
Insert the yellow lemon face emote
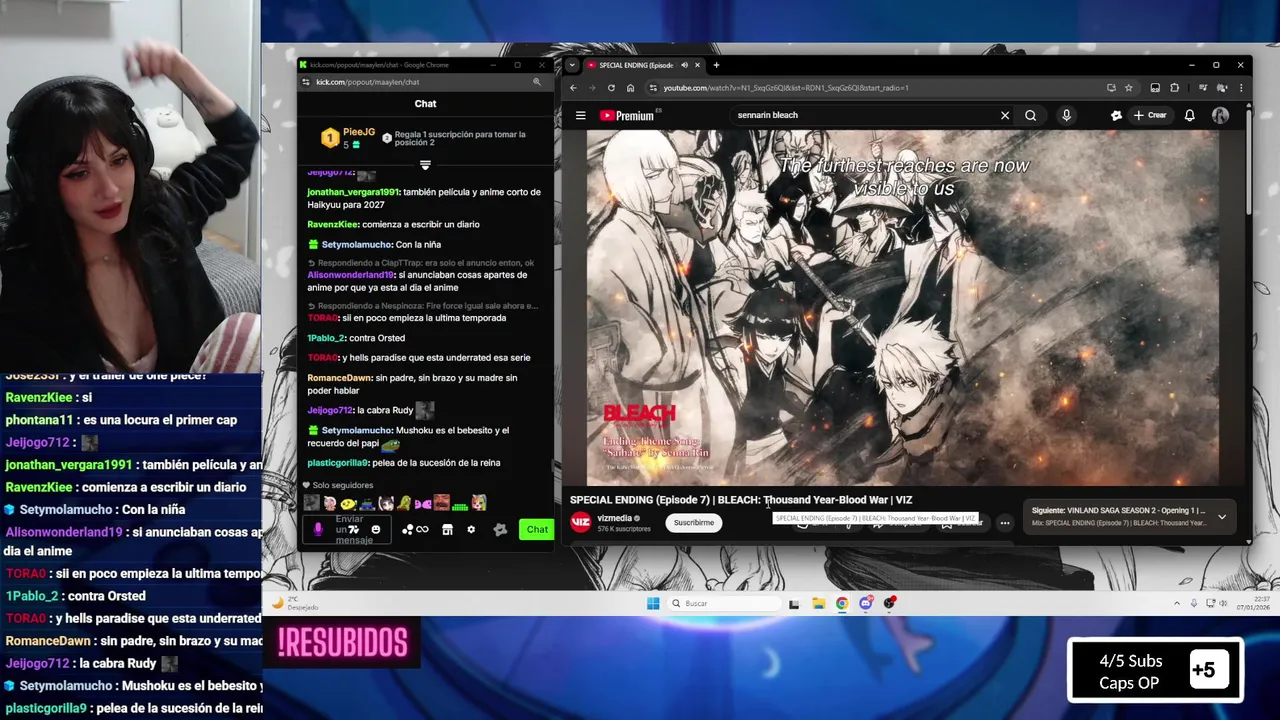coord(348,503)
